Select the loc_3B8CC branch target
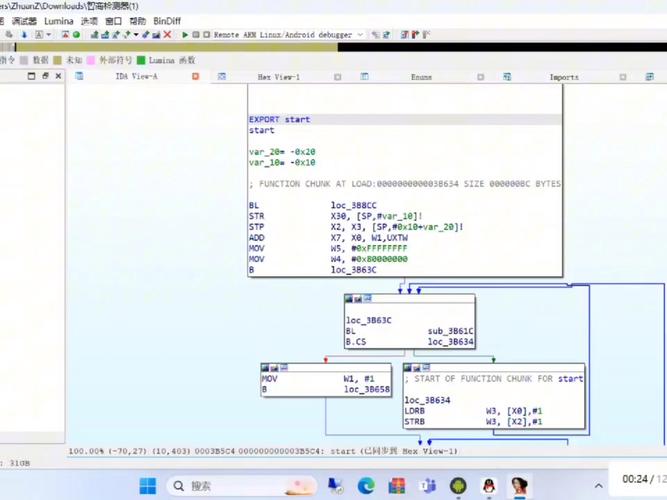 [x=353, y=205]
